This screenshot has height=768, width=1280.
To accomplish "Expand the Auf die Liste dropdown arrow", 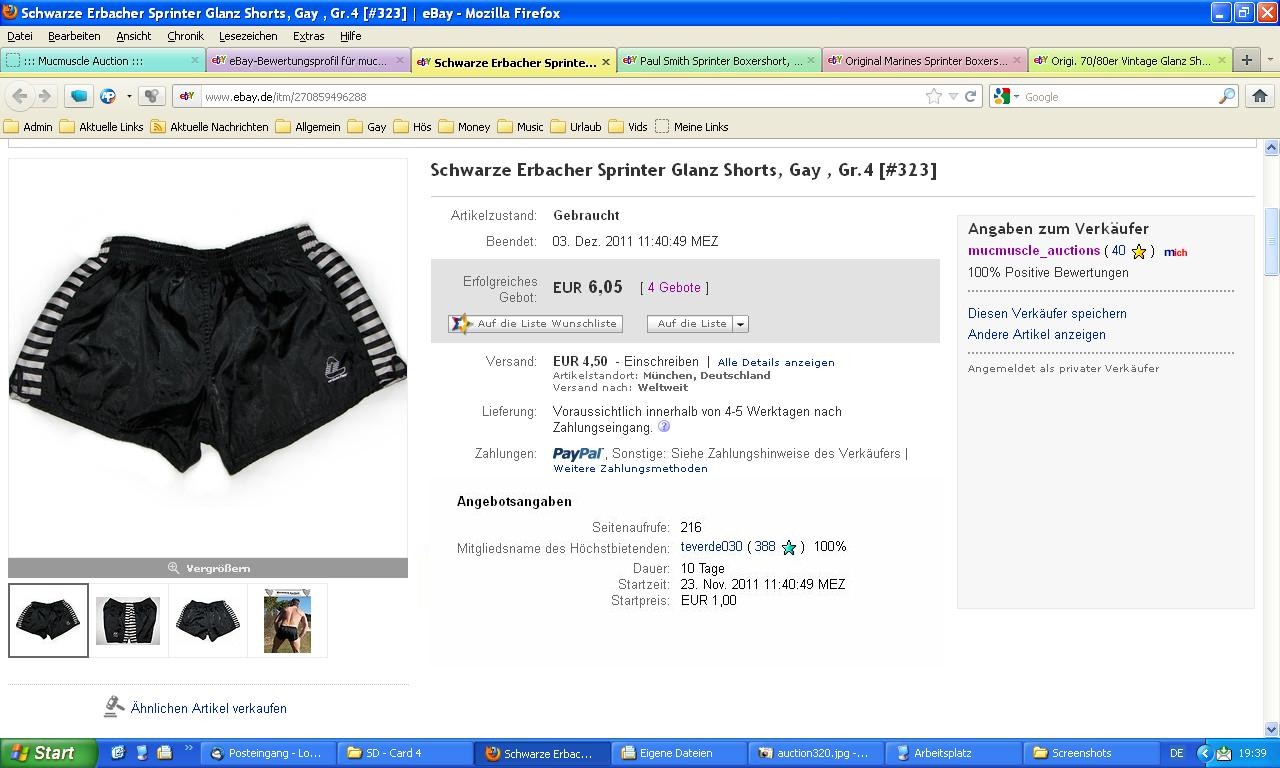I will 740,324.
